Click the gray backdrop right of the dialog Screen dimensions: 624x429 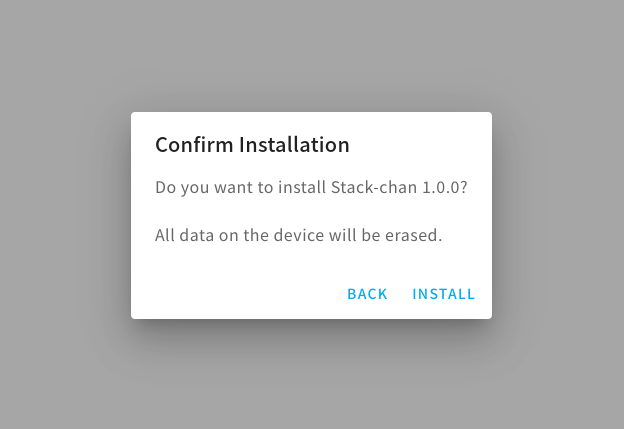(558, 215)
